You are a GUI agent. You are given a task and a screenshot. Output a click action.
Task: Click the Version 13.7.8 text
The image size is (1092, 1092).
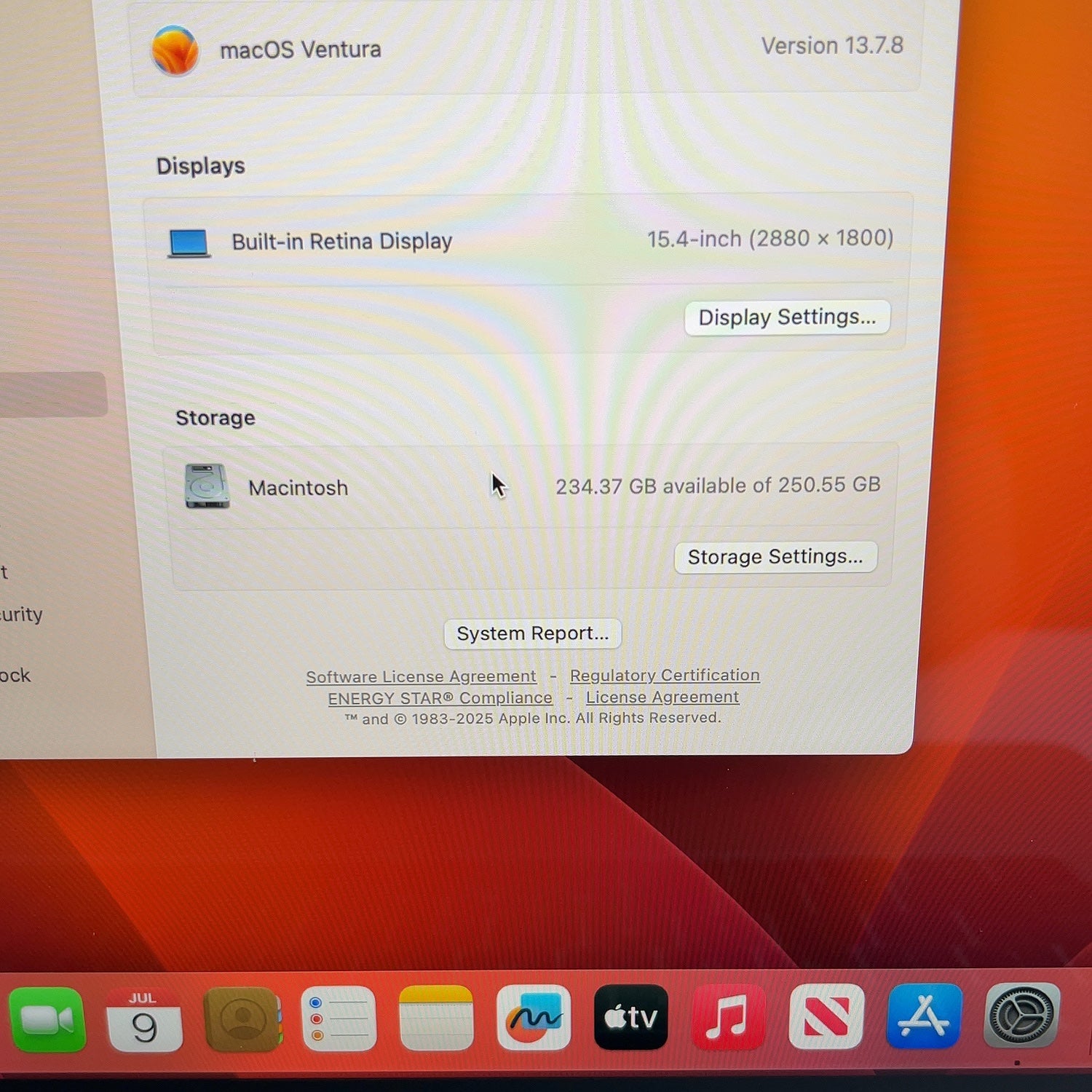pos(832,46)
